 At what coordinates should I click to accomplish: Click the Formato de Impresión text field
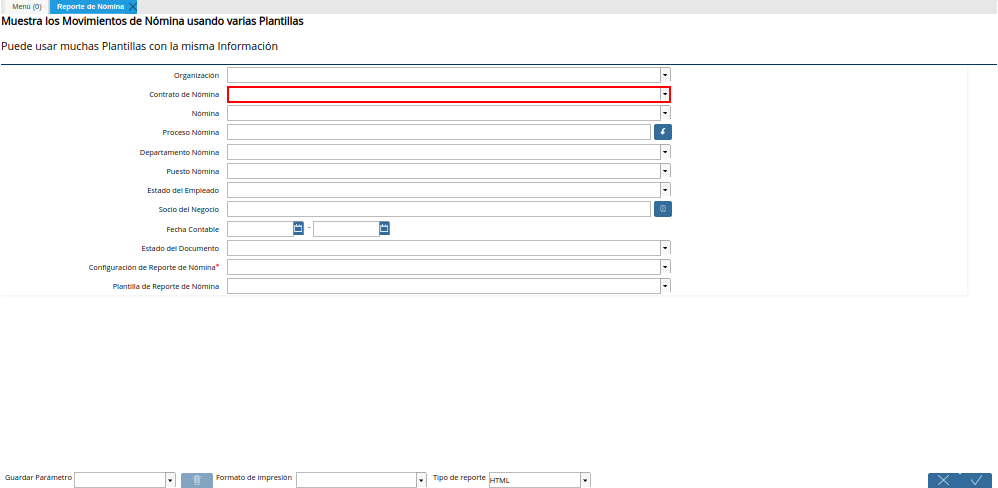[356, 480]
